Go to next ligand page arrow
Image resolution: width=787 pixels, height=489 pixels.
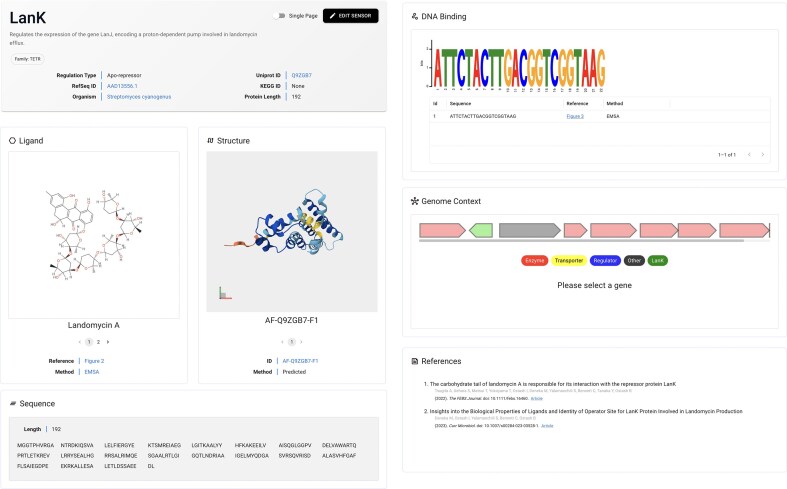[108, 342]
